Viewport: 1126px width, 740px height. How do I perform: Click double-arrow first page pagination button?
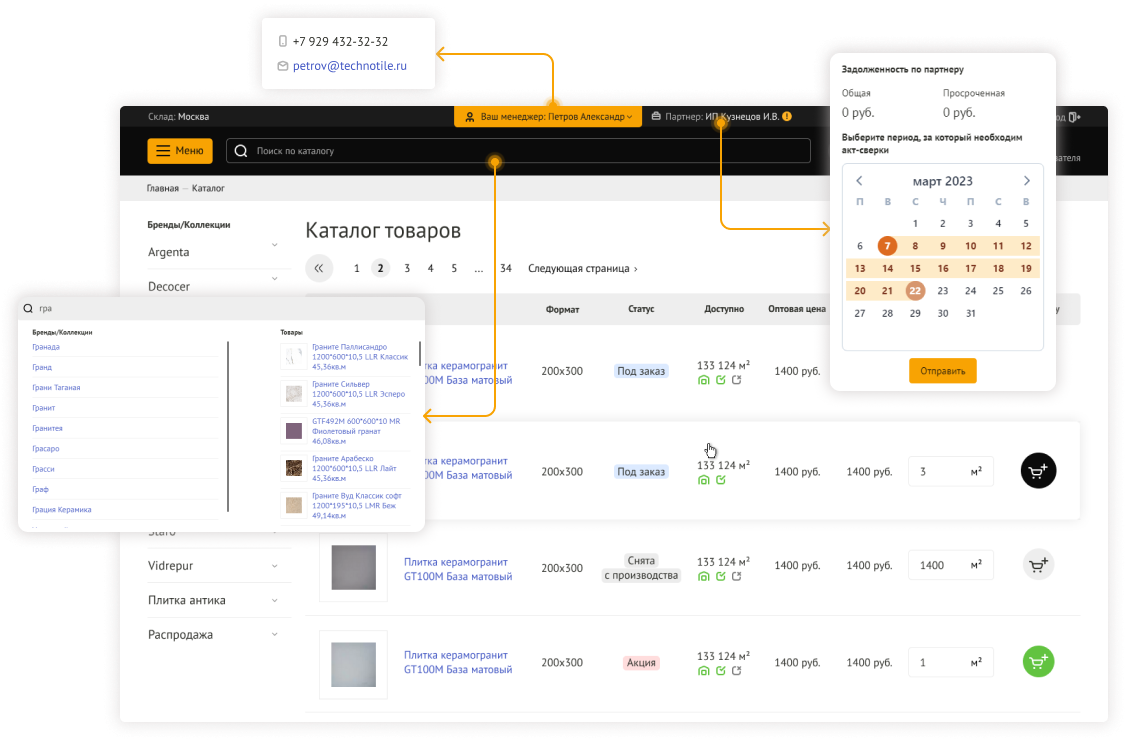coord(319,268)
